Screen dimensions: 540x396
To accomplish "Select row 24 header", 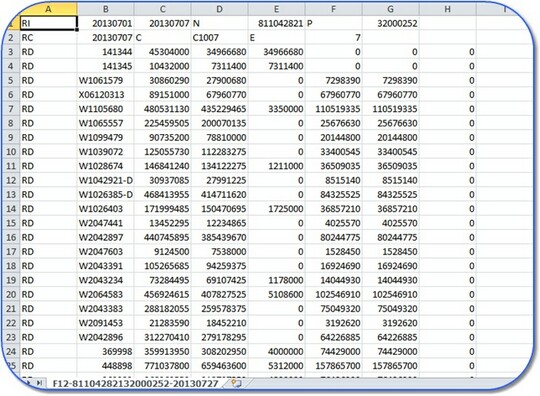I will pyautogui.click(x=11, y=352).
